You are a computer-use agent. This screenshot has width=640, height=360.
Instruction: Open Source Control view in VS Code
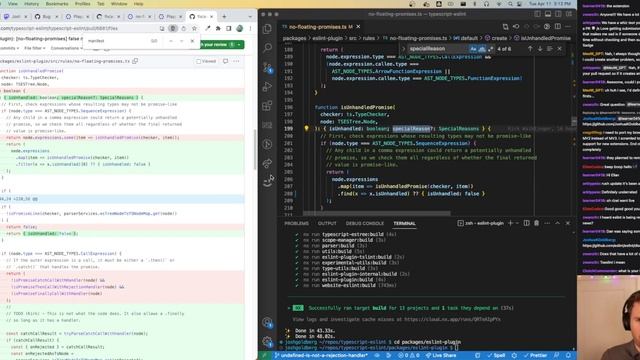(x=267, y=67)
